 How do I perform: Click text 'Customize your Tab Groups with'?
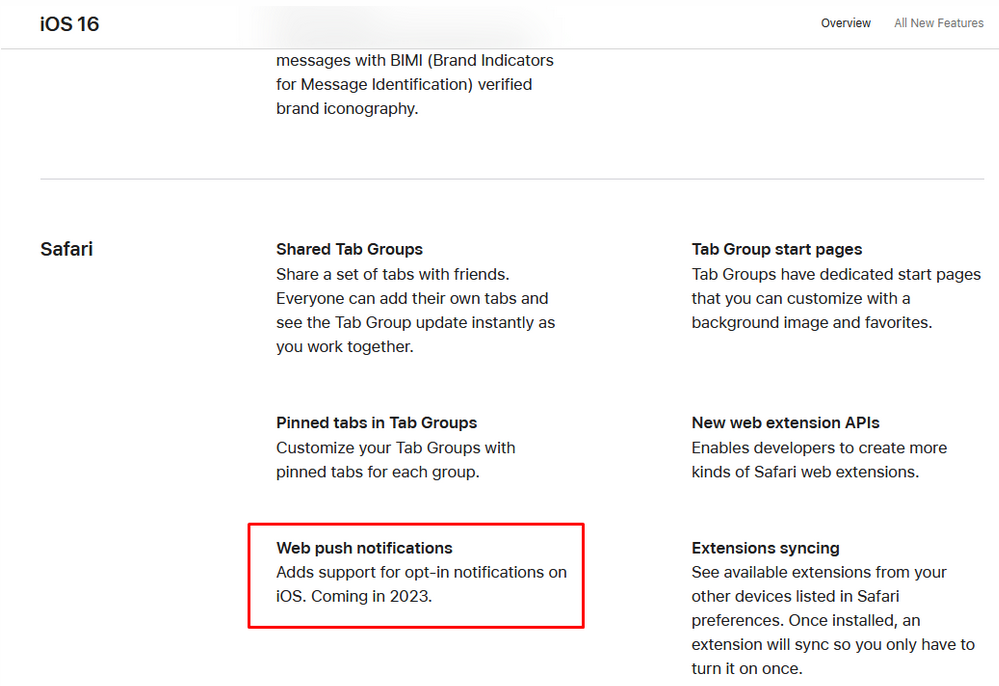tap(396, 448)
